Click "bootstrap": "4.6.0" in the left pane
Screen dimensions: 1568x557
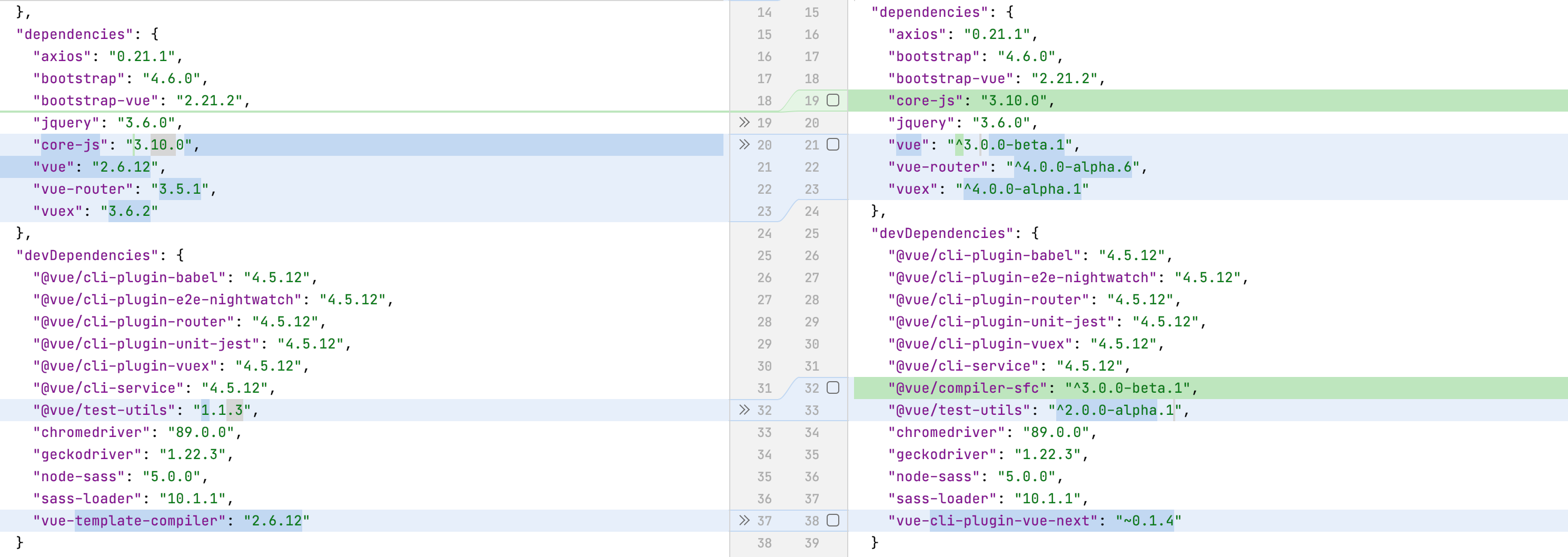pyautogui.click(x=121, y=78)
